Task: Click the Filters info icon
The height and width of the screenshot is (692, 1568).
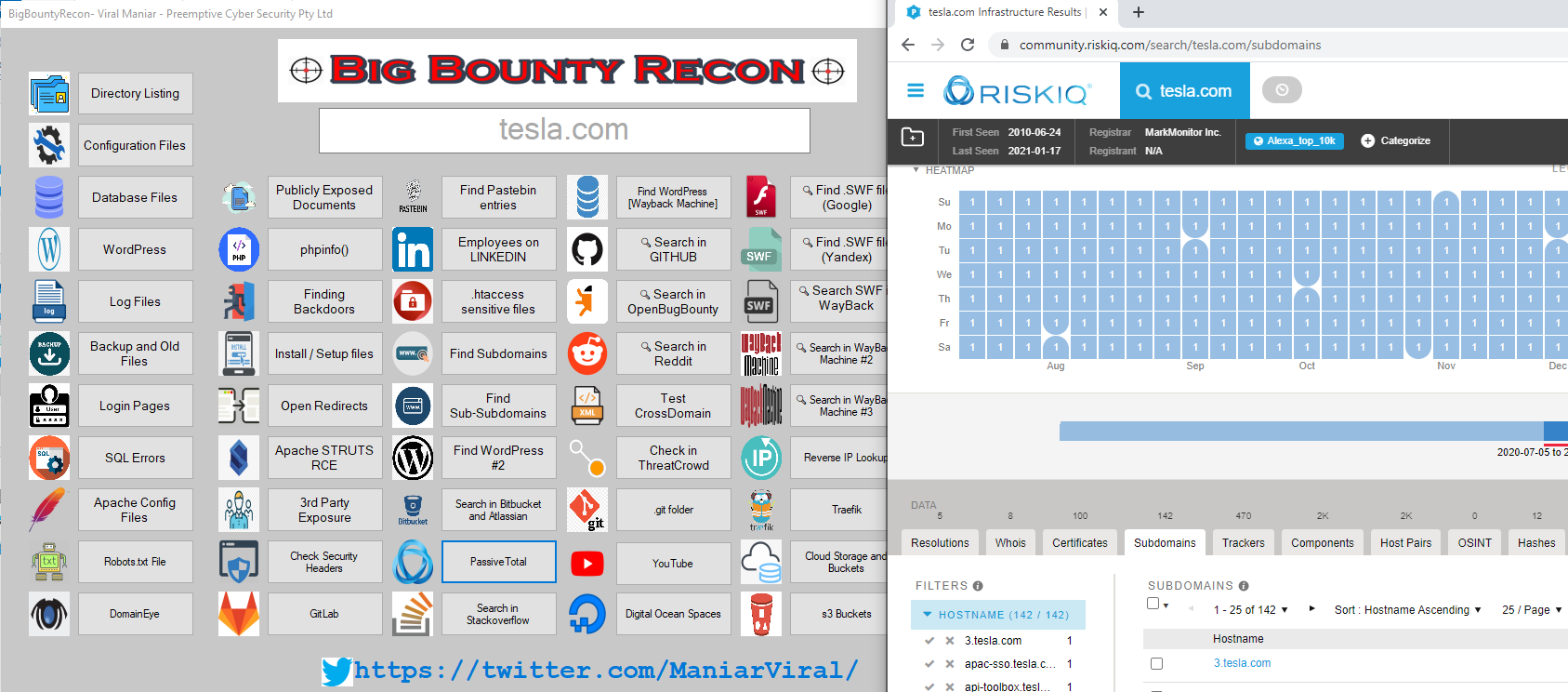Action: point(978,586)
